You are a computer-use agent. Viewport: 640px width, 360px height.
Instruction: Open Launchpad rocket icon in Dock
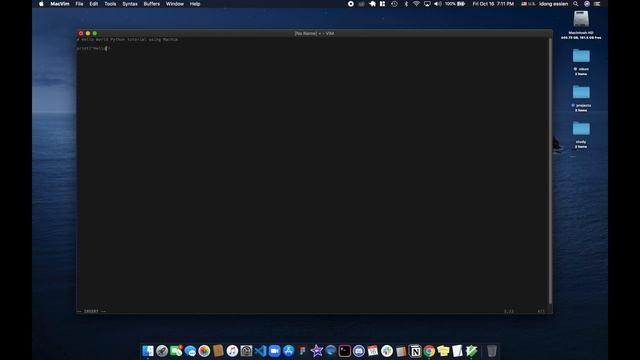pyautogui.click(x=162, y=351)
